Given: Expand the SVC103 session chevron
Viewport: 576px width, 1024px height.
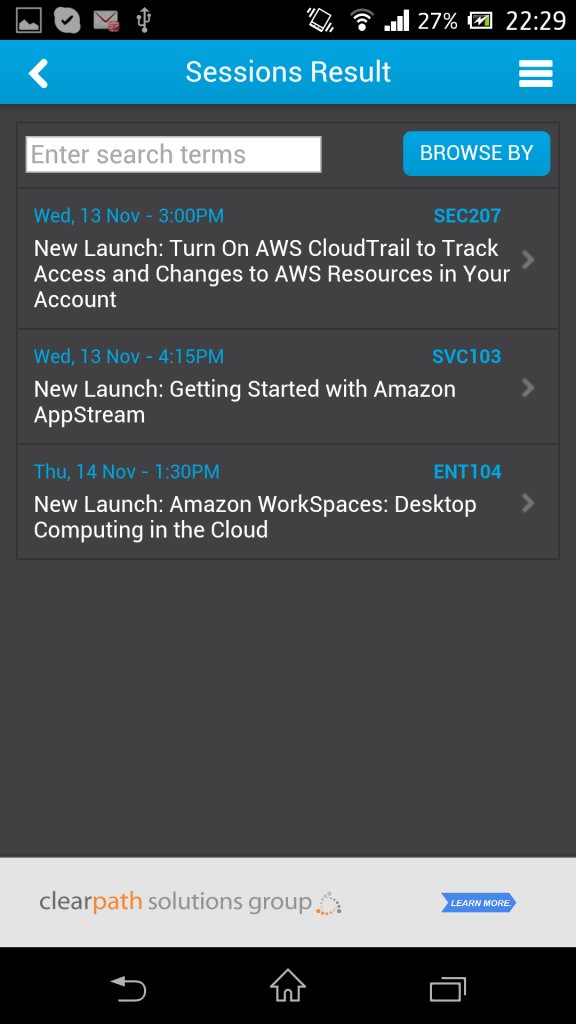Looking at the screenshot, I should [x=528, y=388].
